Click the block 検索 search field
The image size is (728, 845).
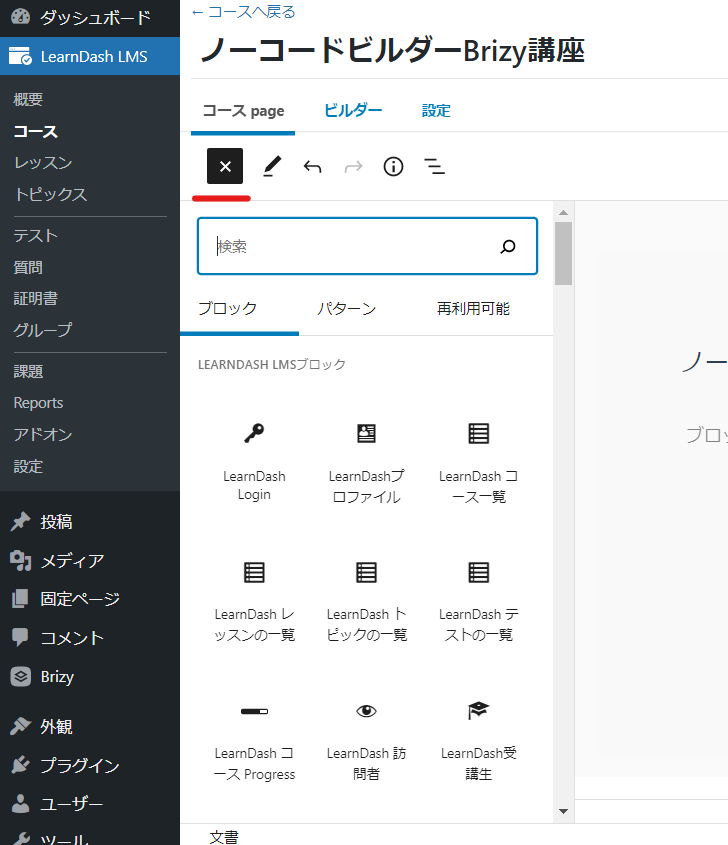(368, 246)
